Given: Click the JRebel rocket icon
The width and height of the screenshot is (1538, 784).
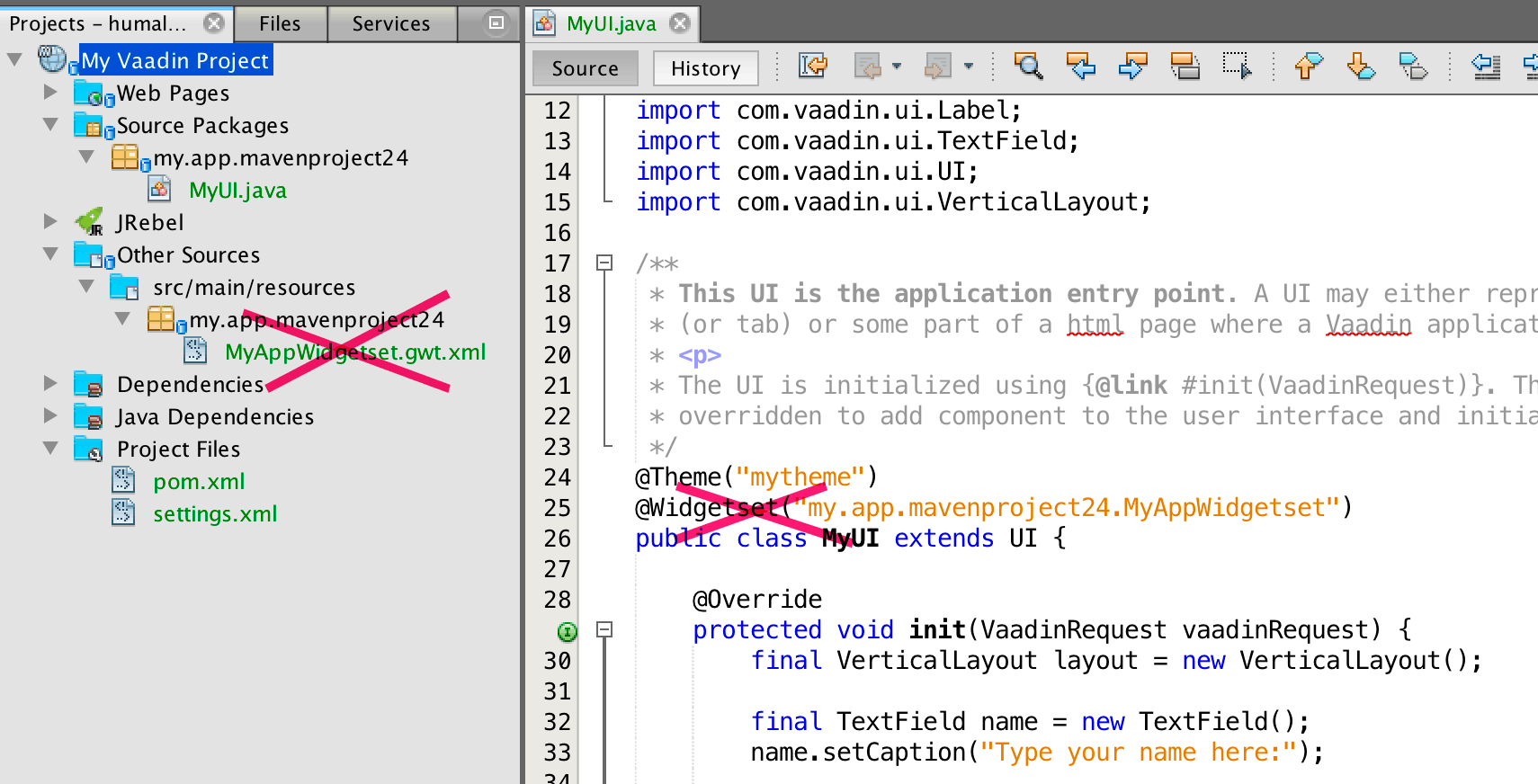Looking at the screenshot, I should tap(90, 221).
